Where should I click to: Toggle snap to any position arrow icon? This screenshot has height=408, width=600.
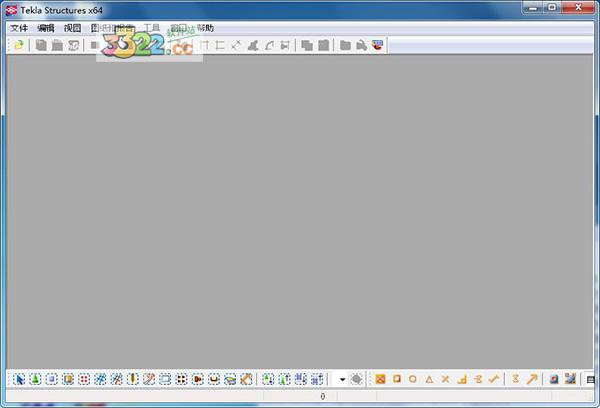(532, 379)
